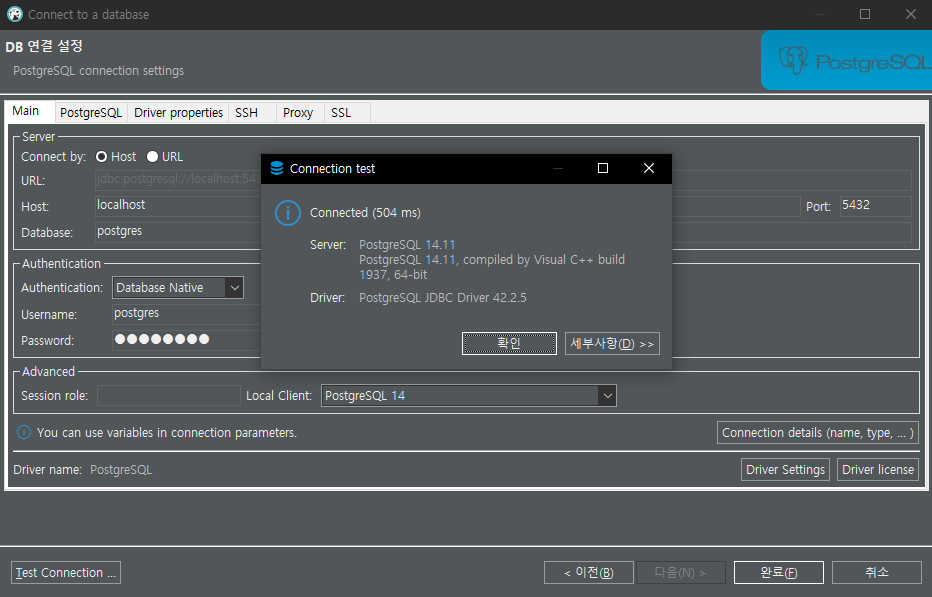Viewport: 932px width, 597px height.
Task: Click the Connection test database icon
Action: tap(277, 168)
